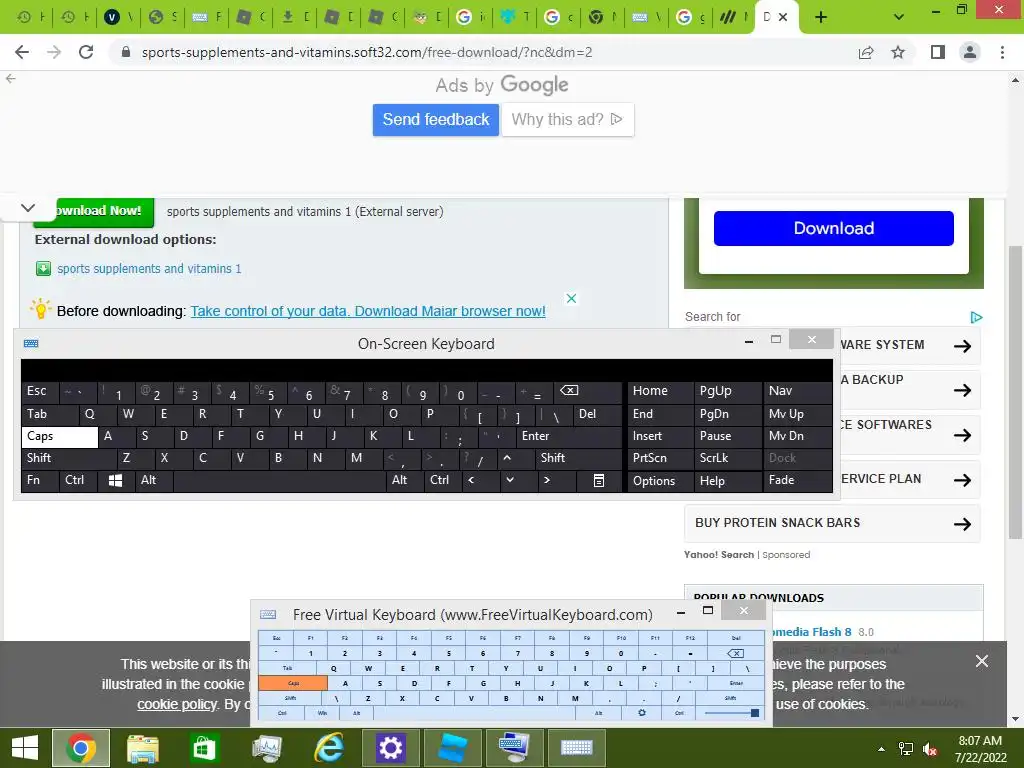Toggle left Ctrl on On-Screen Keyboard
Screen dimensions: 1024x768
click(x=78, y=481)
